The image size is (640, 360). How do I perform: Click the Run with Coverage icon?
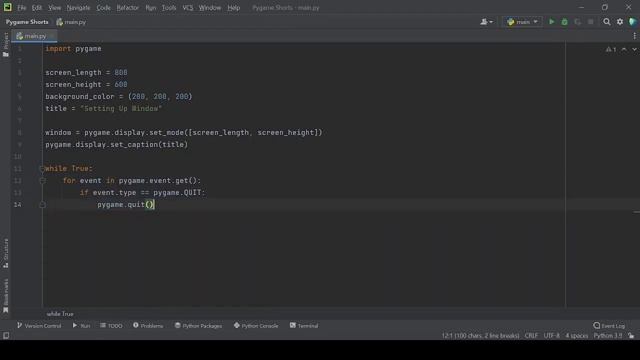click(x=578, y=22)
